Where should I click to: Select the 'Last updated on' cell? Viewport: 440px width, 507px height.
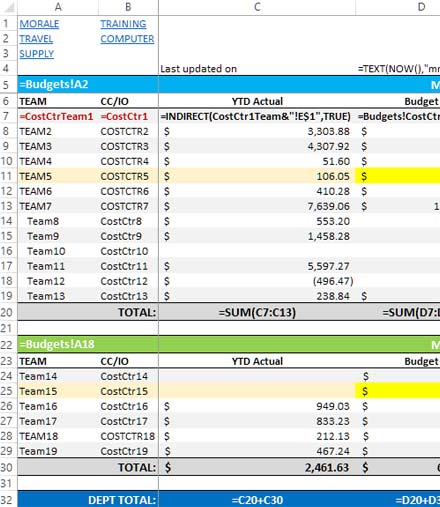point(257,69)
